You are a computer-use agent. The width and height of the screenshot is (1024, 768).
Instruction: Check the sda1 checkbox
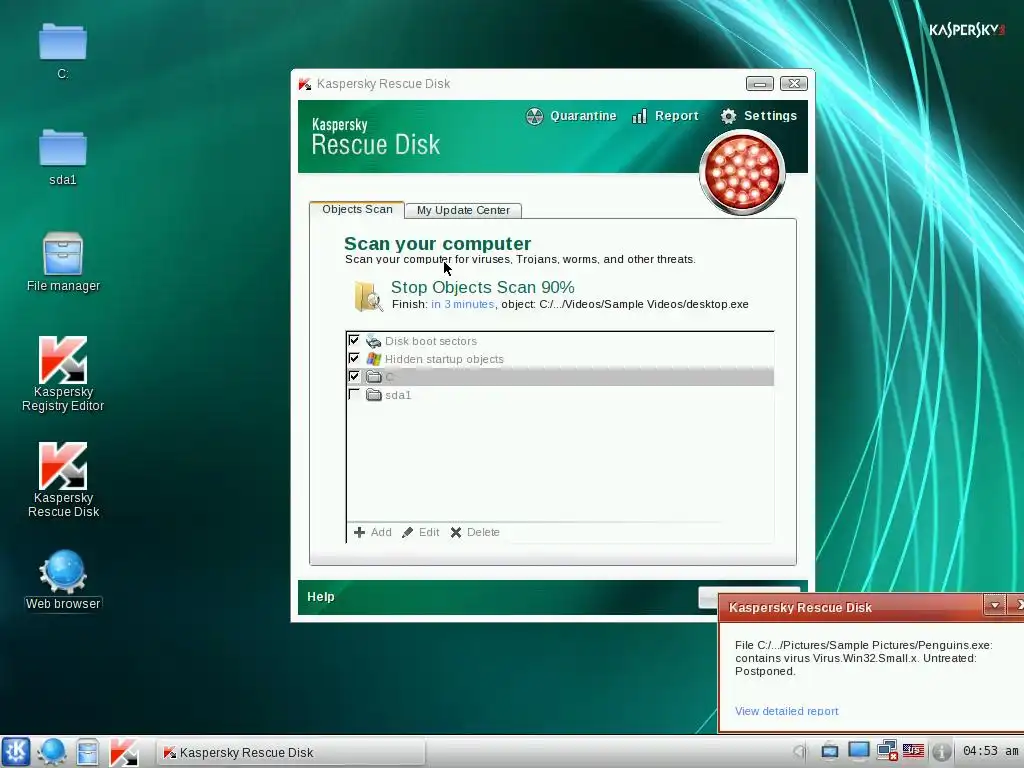(354, 394)
